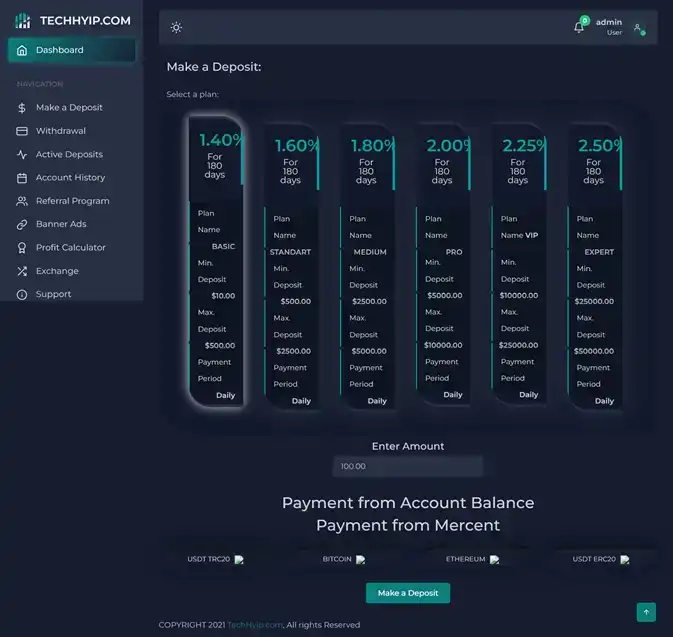This screenshot has height=637, width=673.
Task: Toggle the light/dark theme sun icon
Action: (x=176, y=27)
